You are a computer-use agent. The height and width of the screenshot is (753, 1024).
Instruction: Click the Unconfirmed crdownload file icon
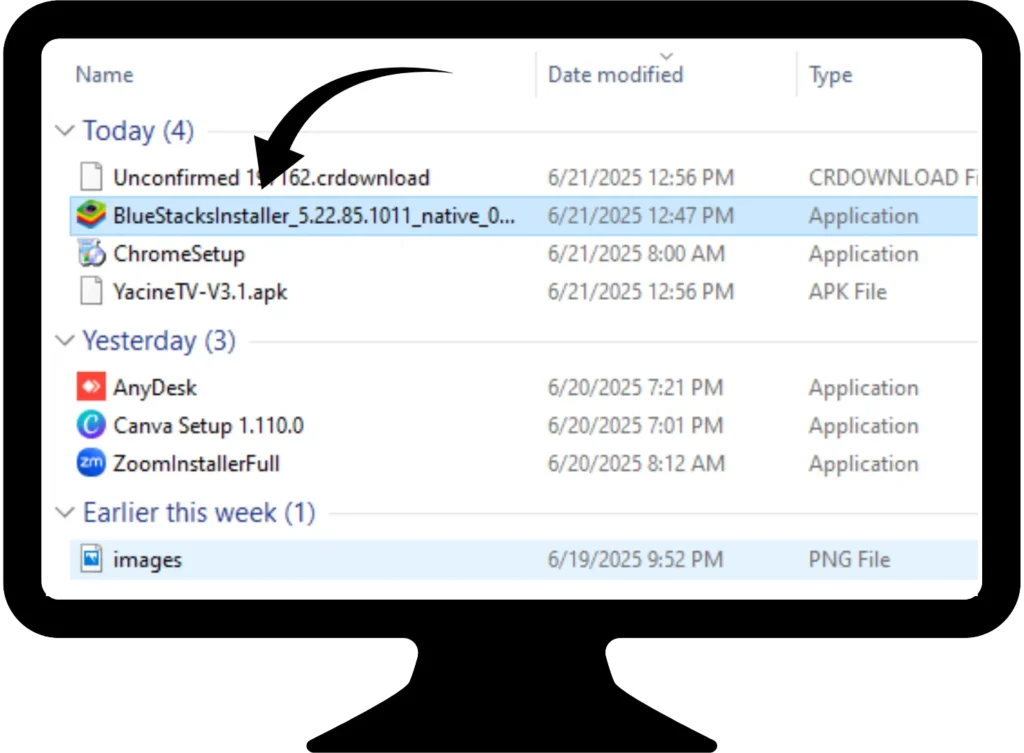tap(91, 176)
